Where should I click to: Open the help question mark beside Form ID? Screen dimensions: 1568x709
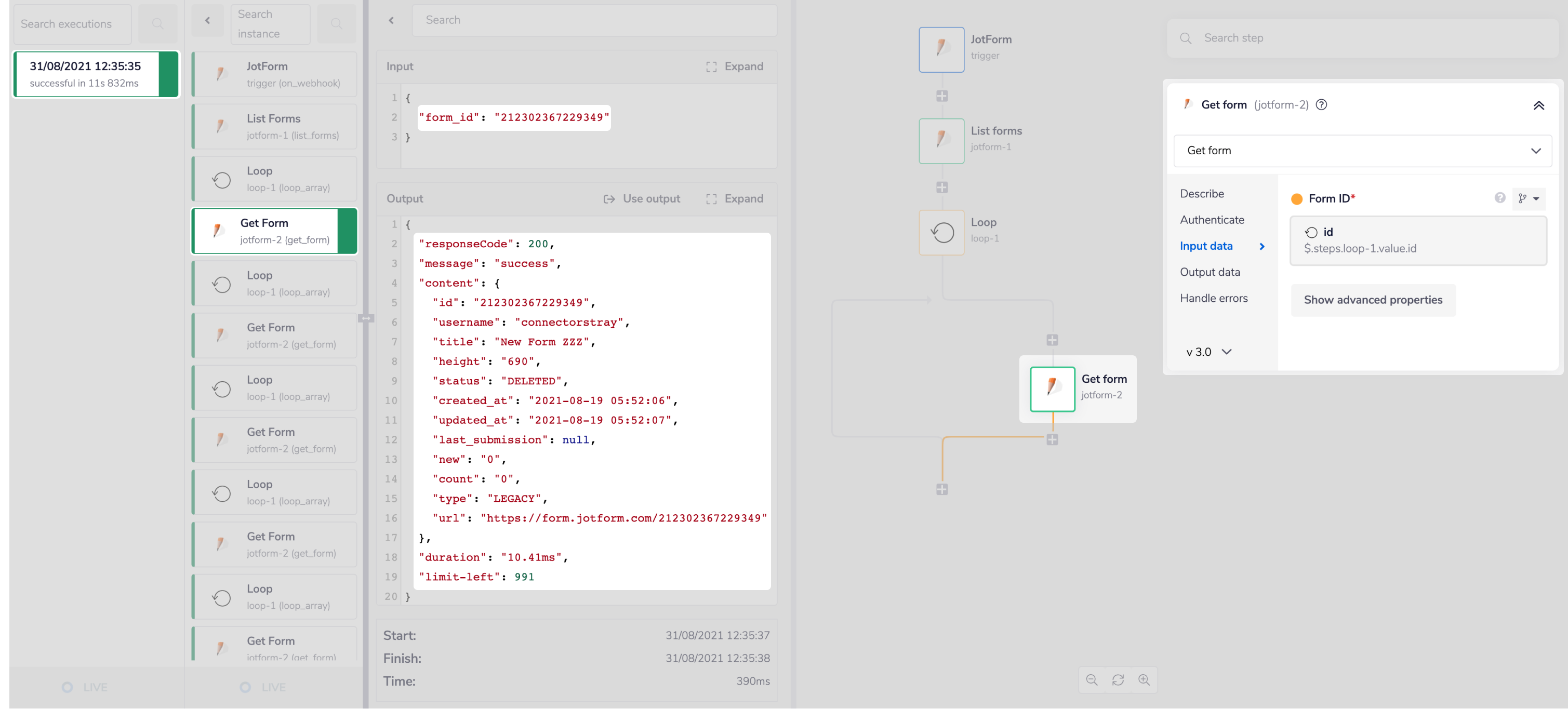pos(1499,198)
